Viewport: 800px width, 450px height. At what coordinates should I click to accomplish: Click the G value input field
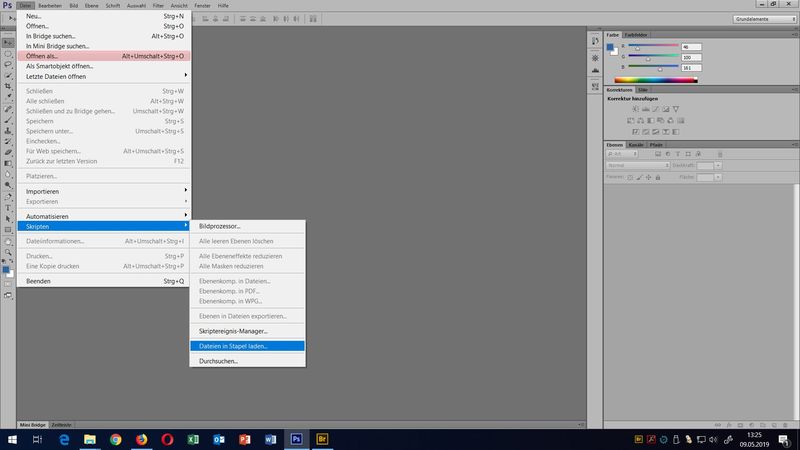[693, 58]
